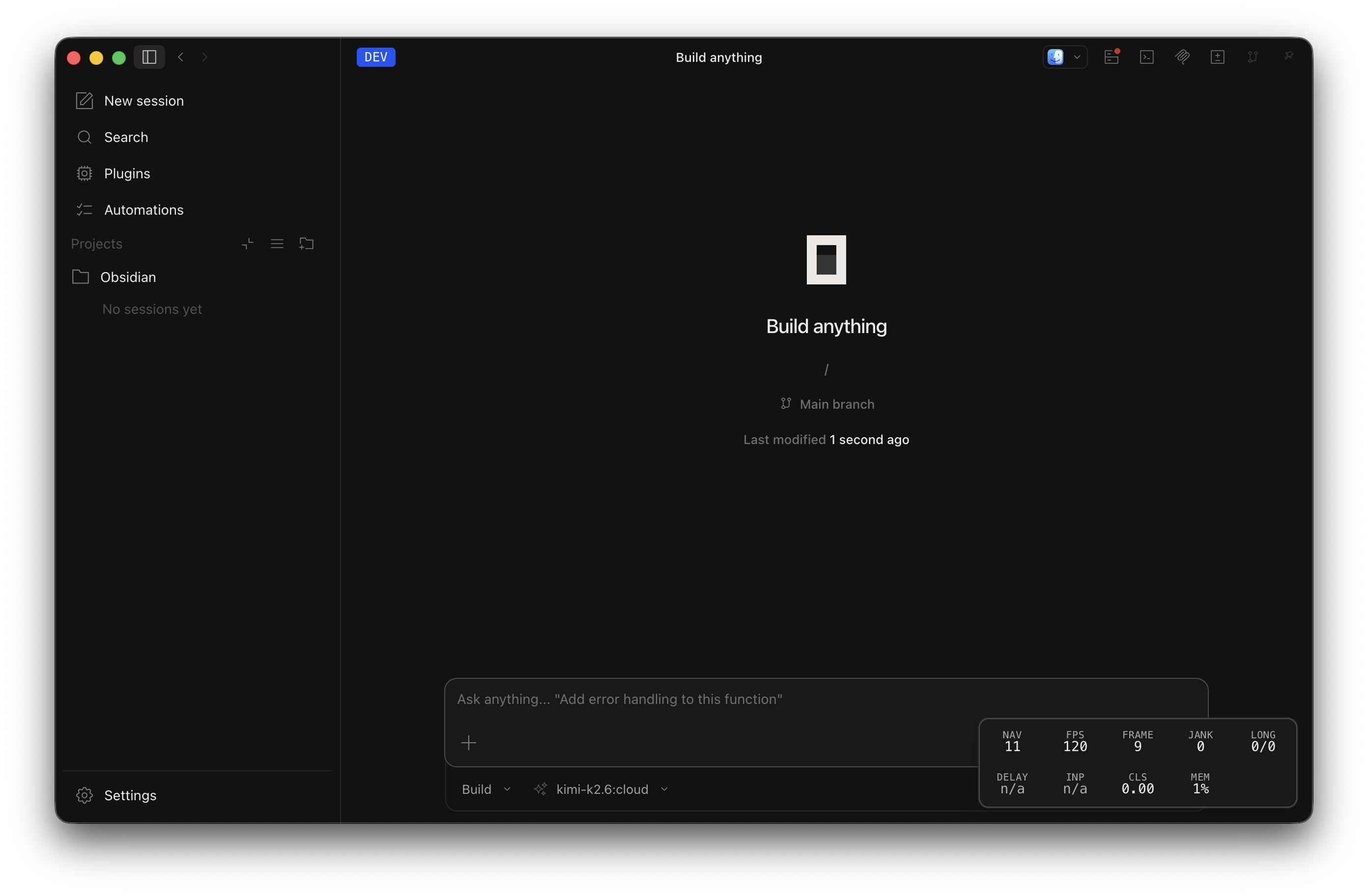Click the INP n/a stat
This screenshot has height=896, width=1368.
1075,784
